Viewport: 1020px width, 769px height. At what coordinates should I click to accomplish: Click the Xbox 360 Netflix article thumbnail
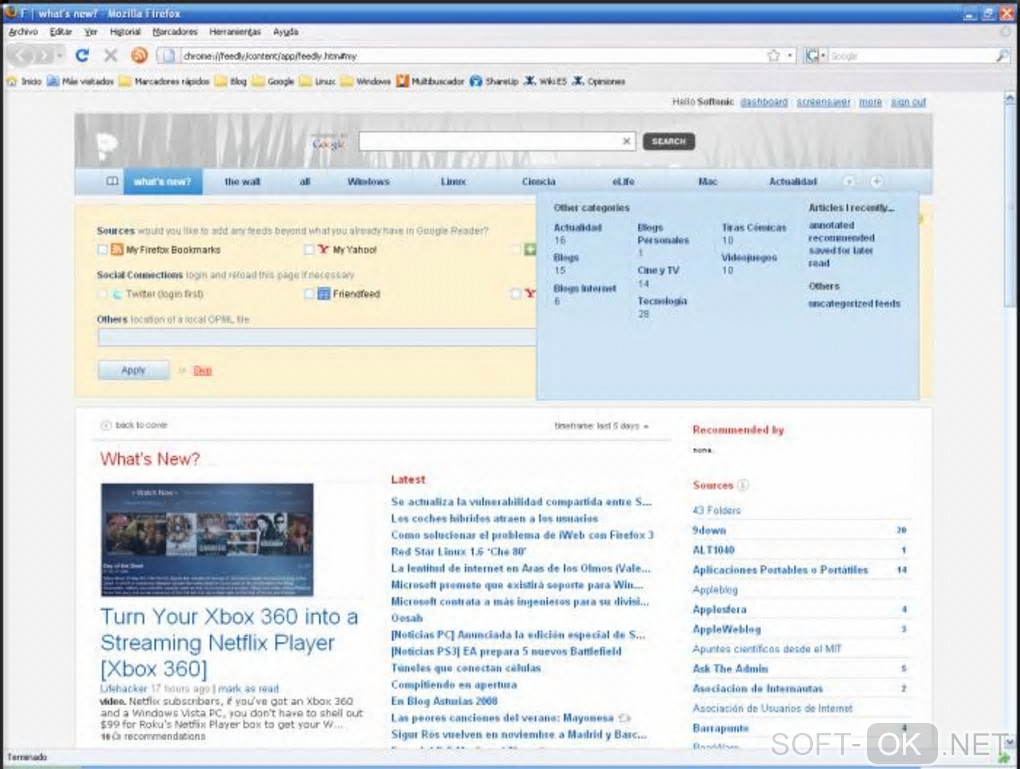coord(207,539)
